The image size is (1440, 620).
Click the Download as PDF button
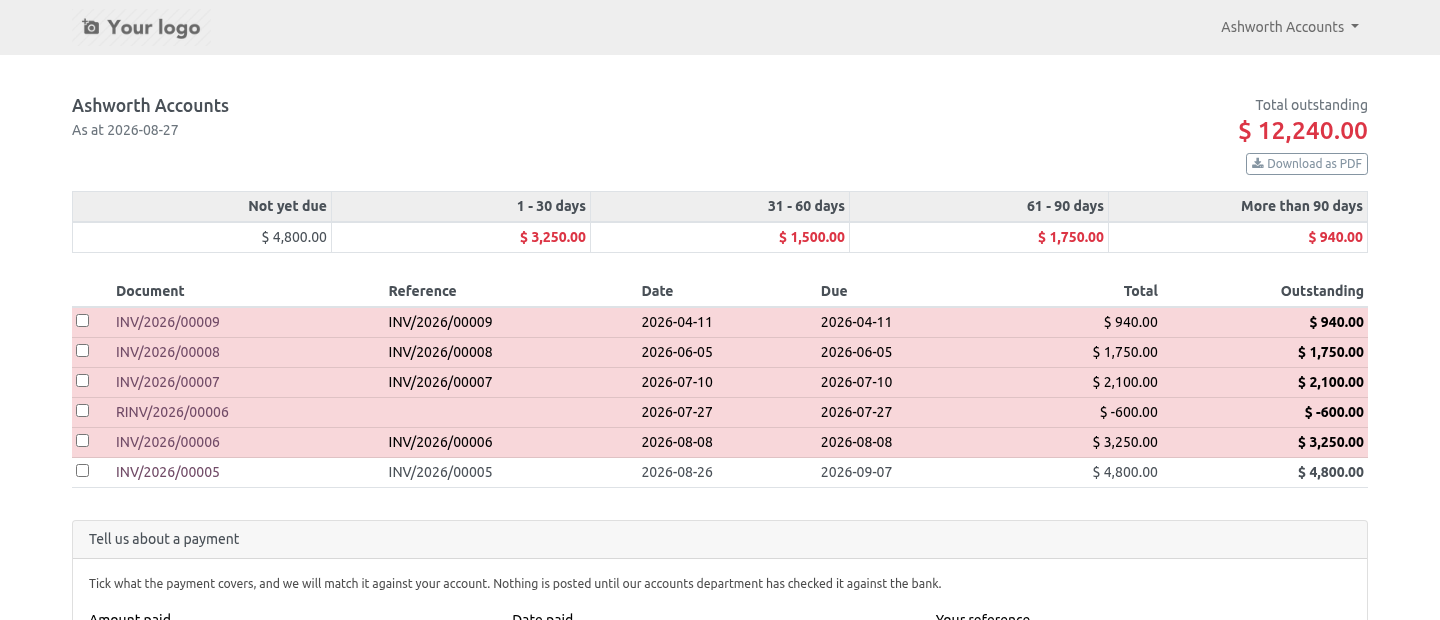click(1307, 164)
